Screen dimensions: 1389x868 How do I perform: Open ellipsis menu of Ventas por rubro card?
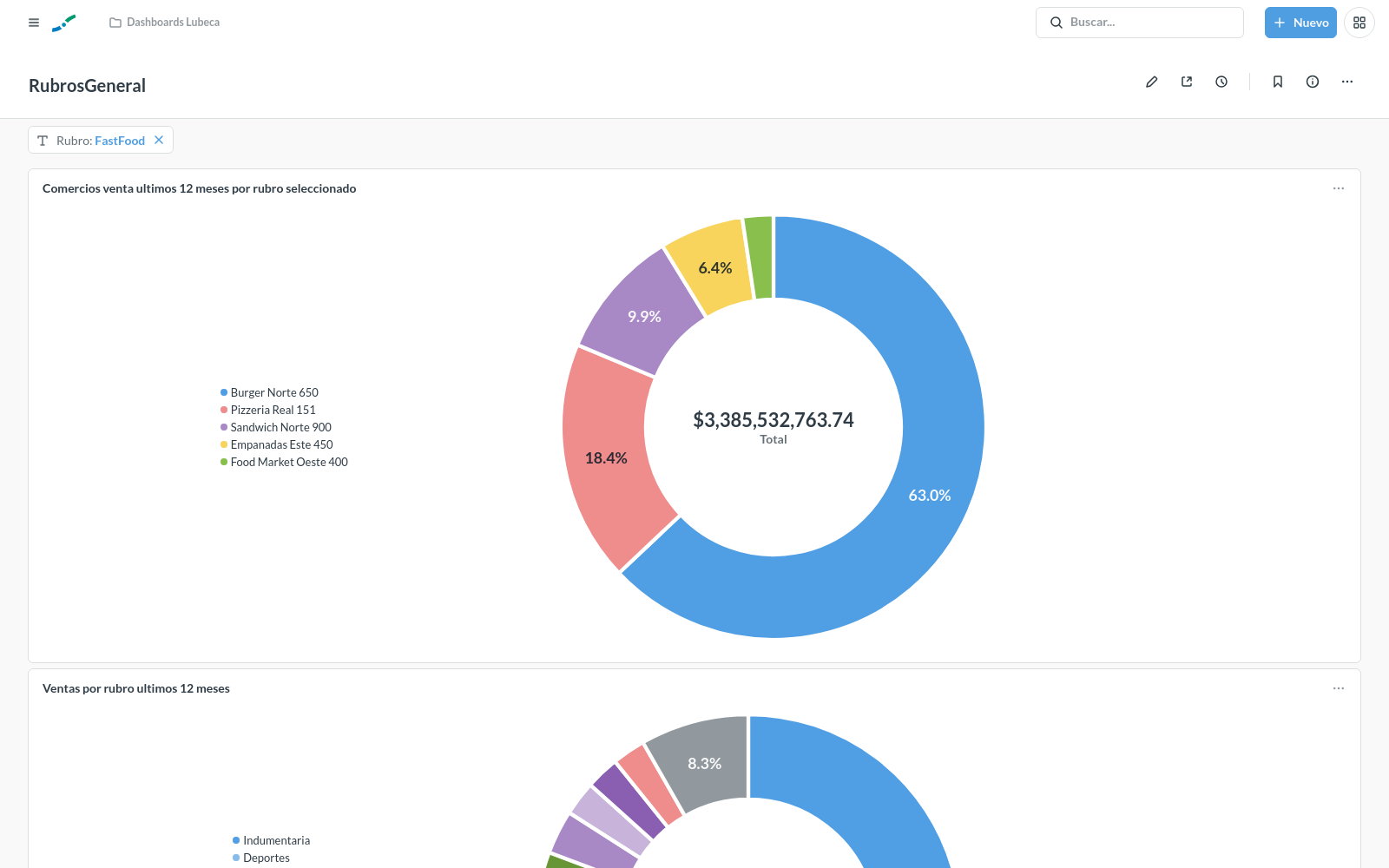pos(1339,688)
